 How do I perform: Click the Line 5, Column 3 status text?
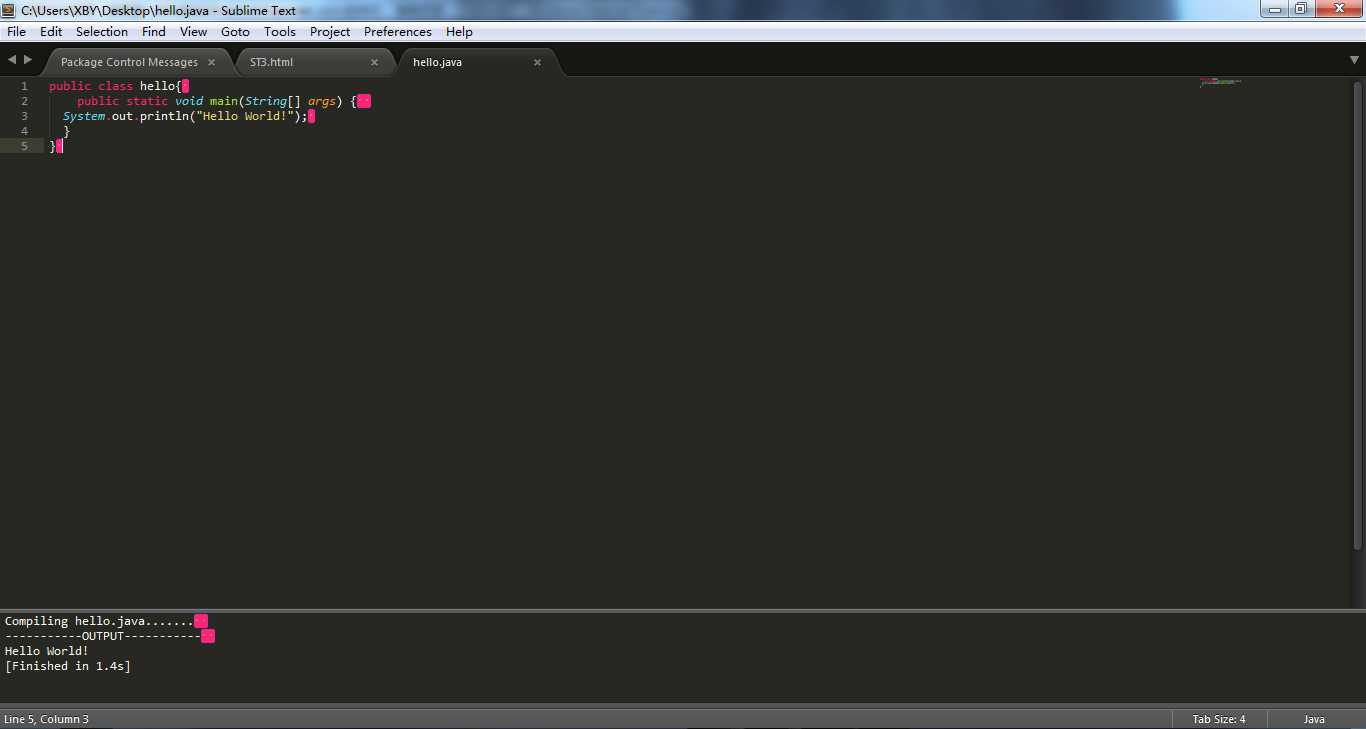(x=46, y=719)
